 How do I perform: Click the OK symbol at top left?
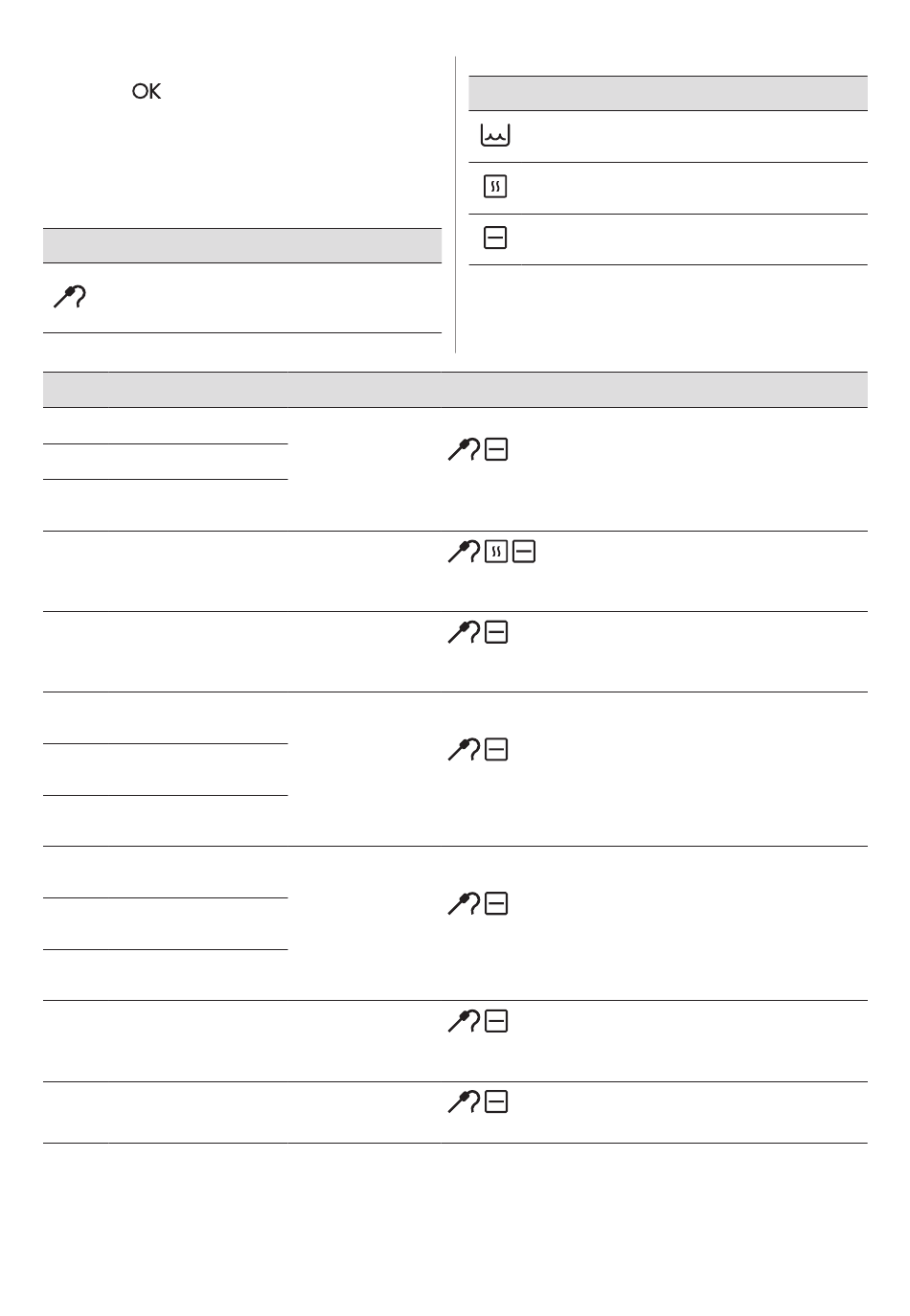pos(147,92)
